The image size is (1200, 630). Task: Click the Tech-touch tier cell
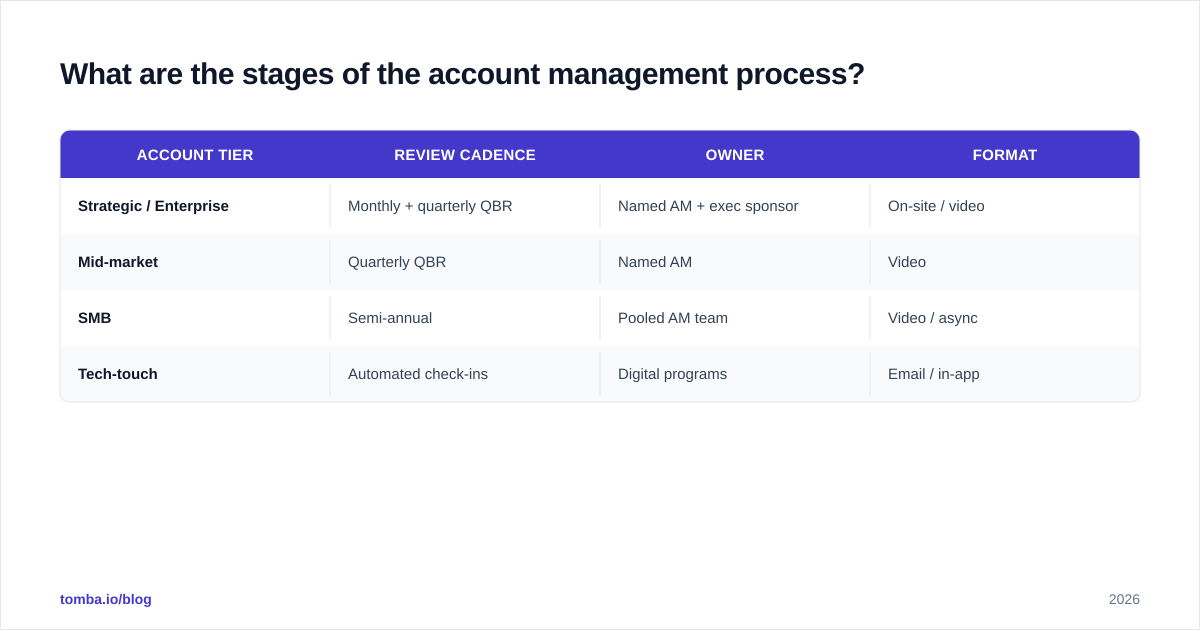[x=195, y=374]
